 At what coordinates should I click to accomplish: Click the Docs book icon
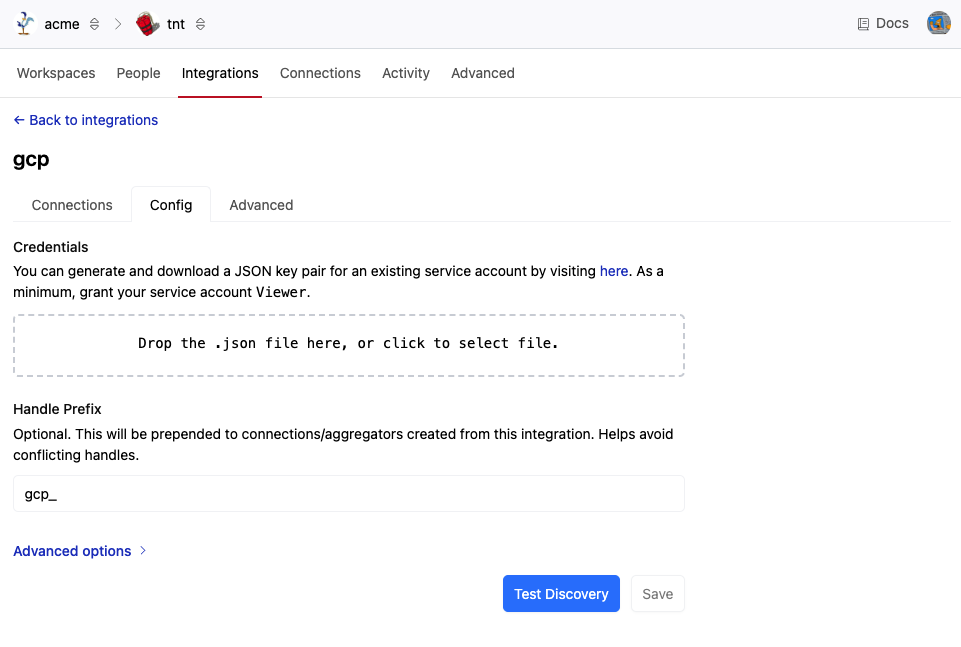[863, 24]
